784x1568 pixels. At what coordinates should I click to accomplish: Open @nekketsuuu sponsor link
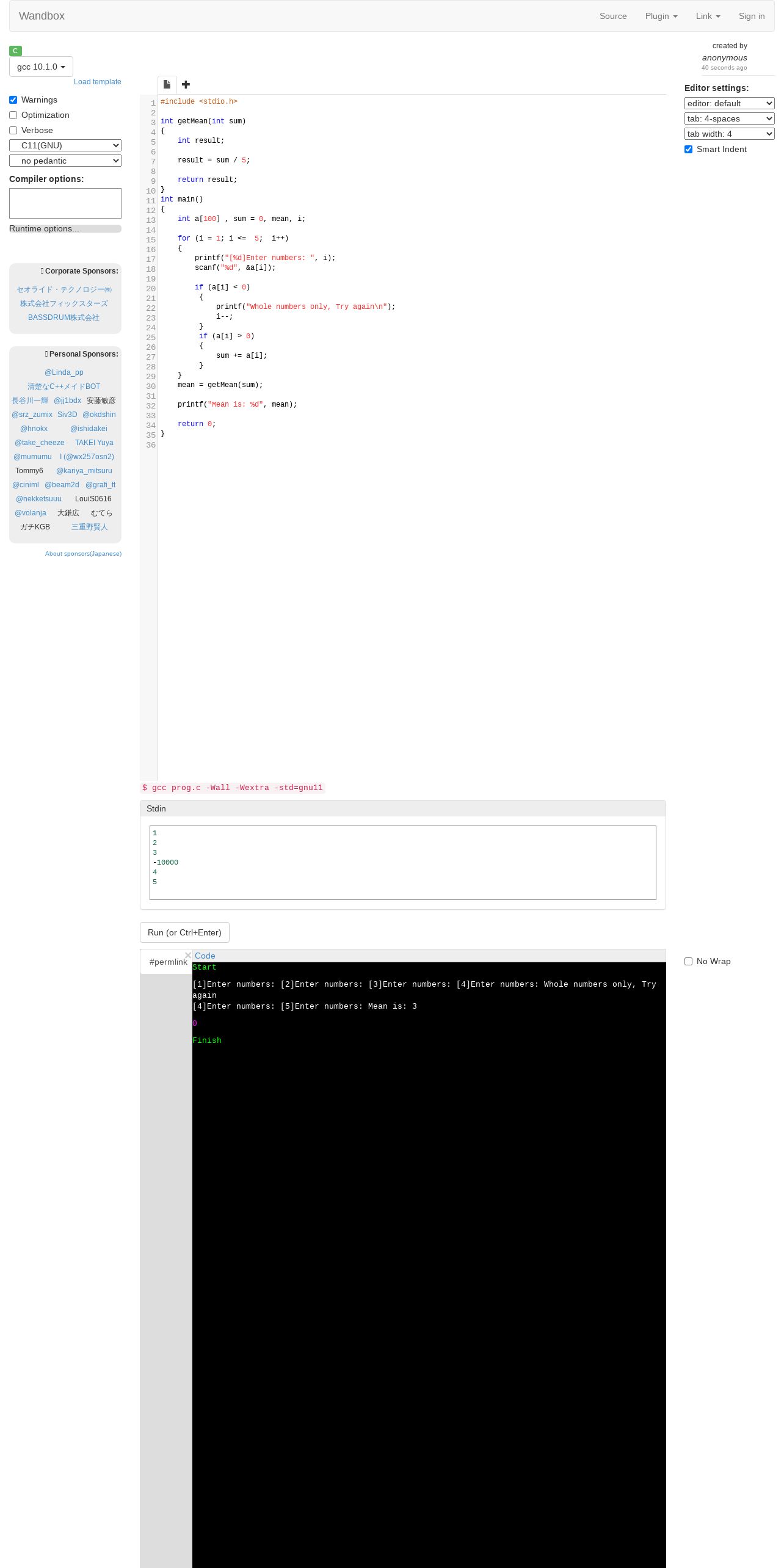38,499
